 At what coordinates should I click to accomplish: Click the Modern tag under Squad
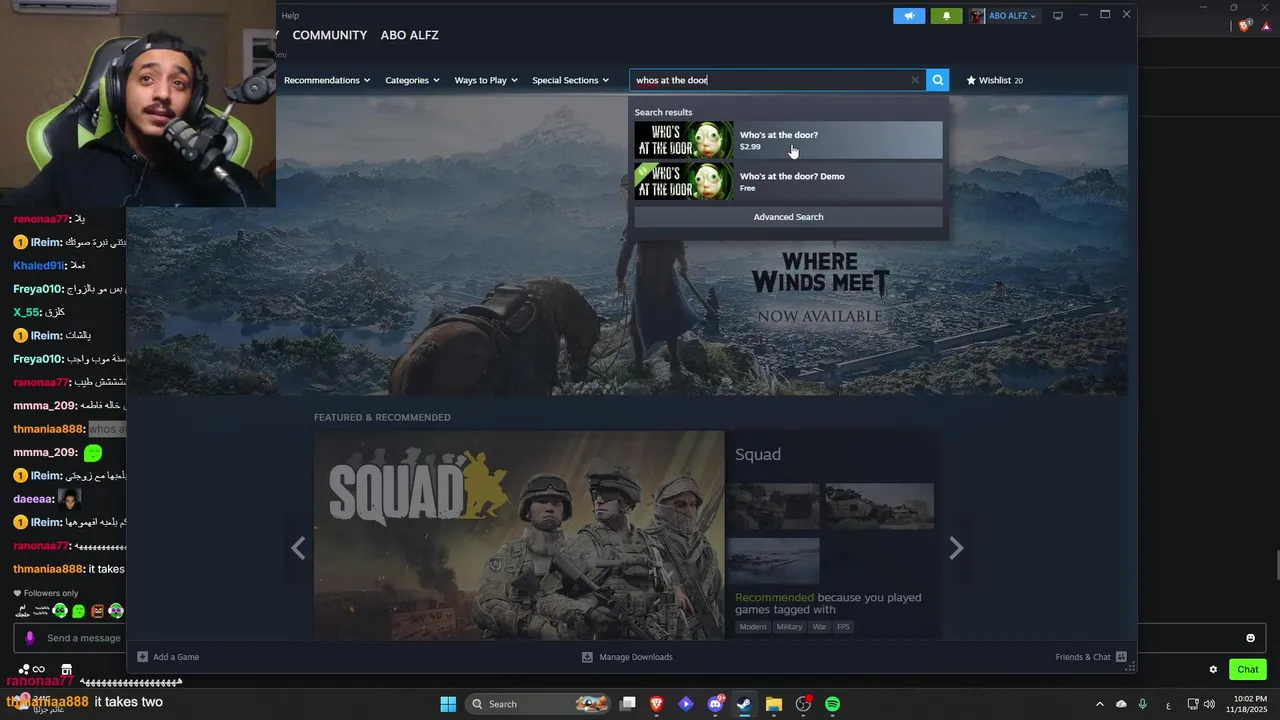point(753,627)
